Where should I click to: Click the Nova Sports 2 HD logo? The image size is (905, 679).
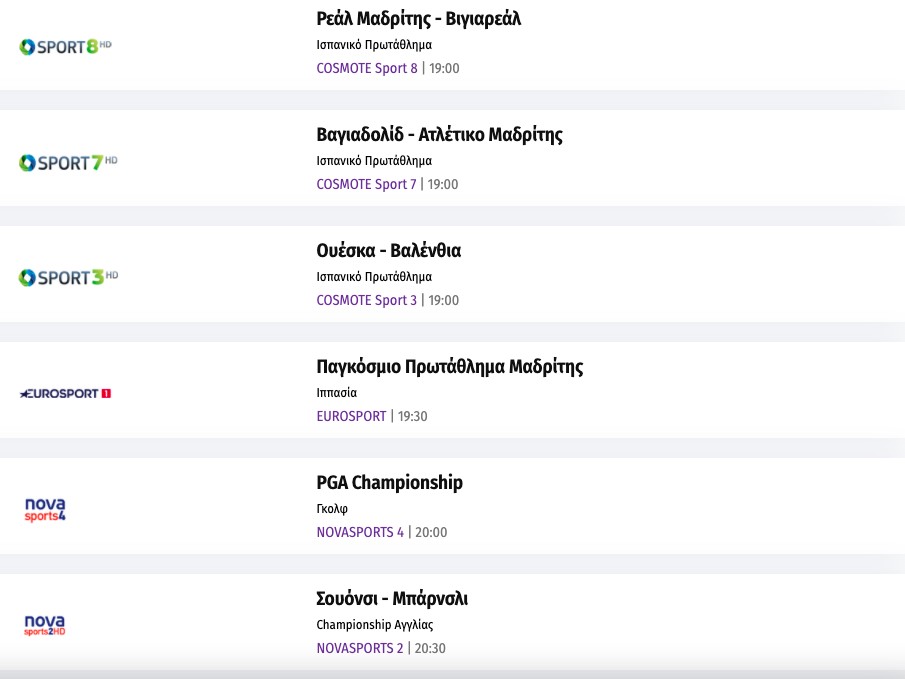44,625
